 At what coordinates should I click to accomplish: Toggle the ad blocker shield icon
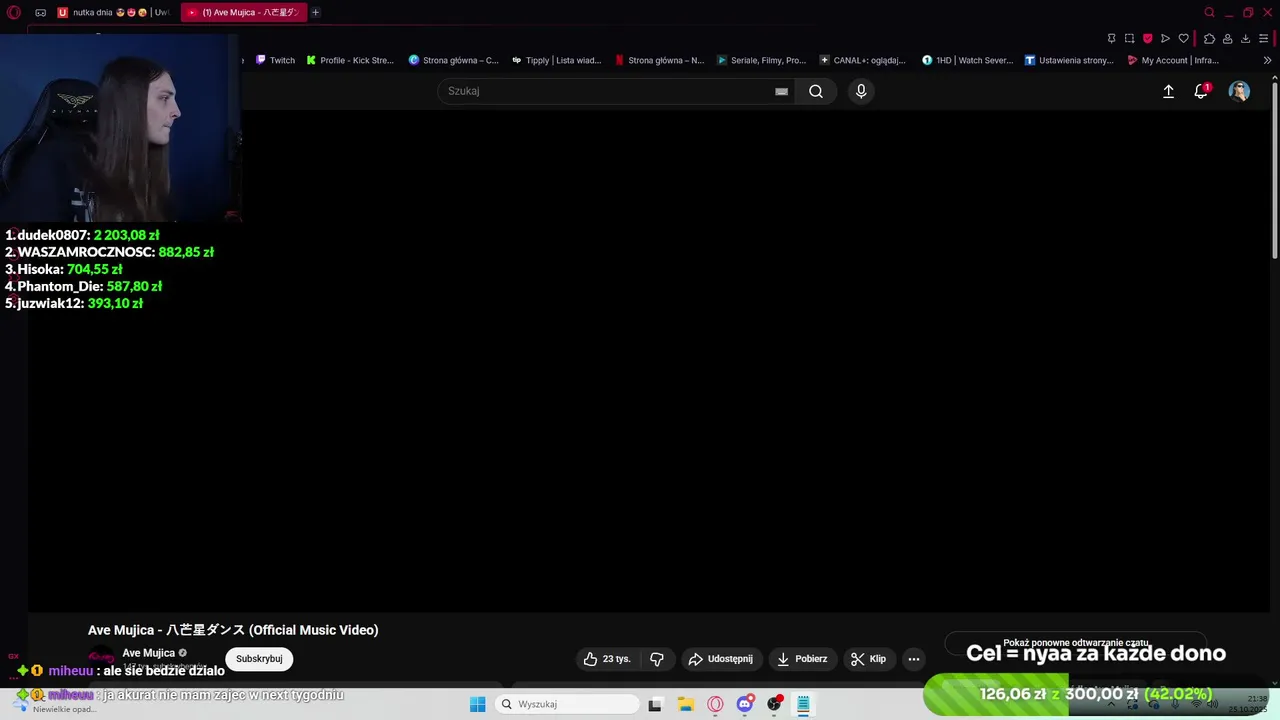[1147, 39]
